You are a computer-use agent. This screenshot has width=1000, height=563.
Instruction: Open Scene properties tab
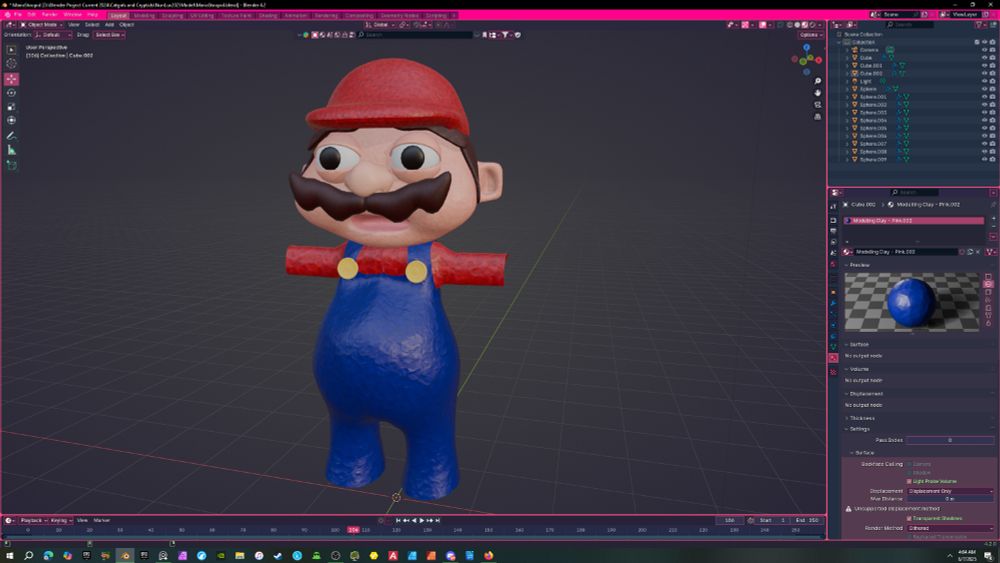tap(834, 253)
